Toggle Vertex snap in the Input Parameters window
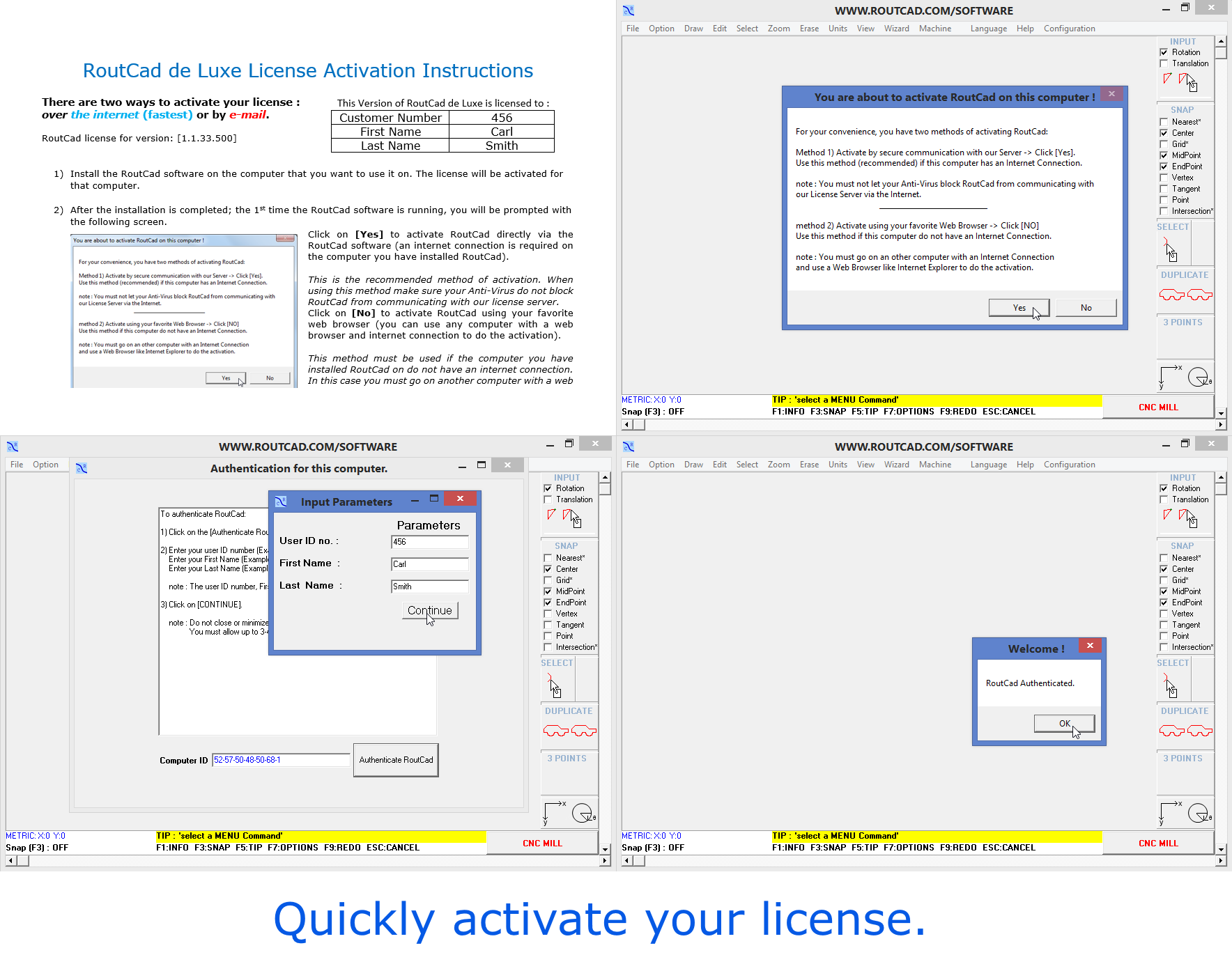 tap(548, 614)
